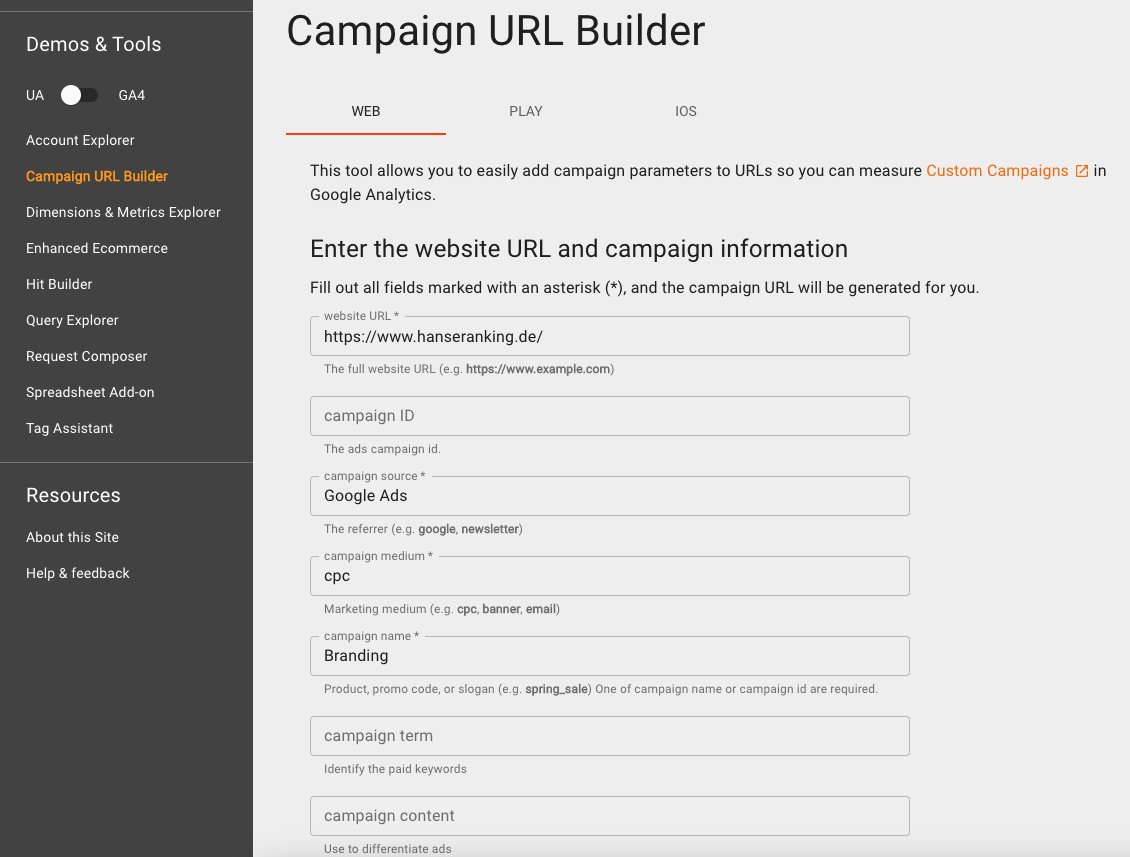Click the campaign source field containing Google Ads
The image size is (1130, 857).
click(x=610, y=496)
